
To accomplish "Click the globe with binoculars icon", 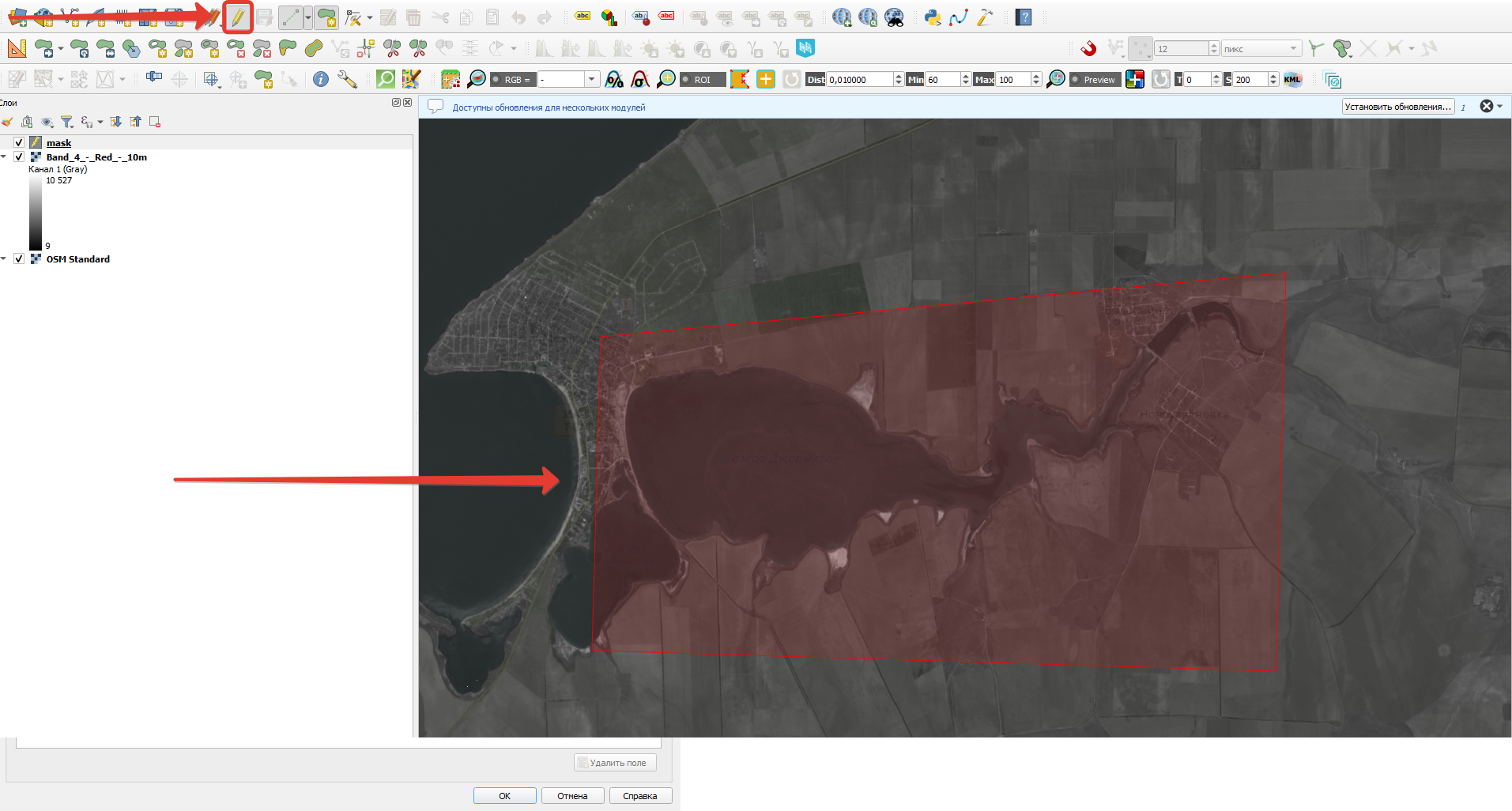I will coord(894,17).
